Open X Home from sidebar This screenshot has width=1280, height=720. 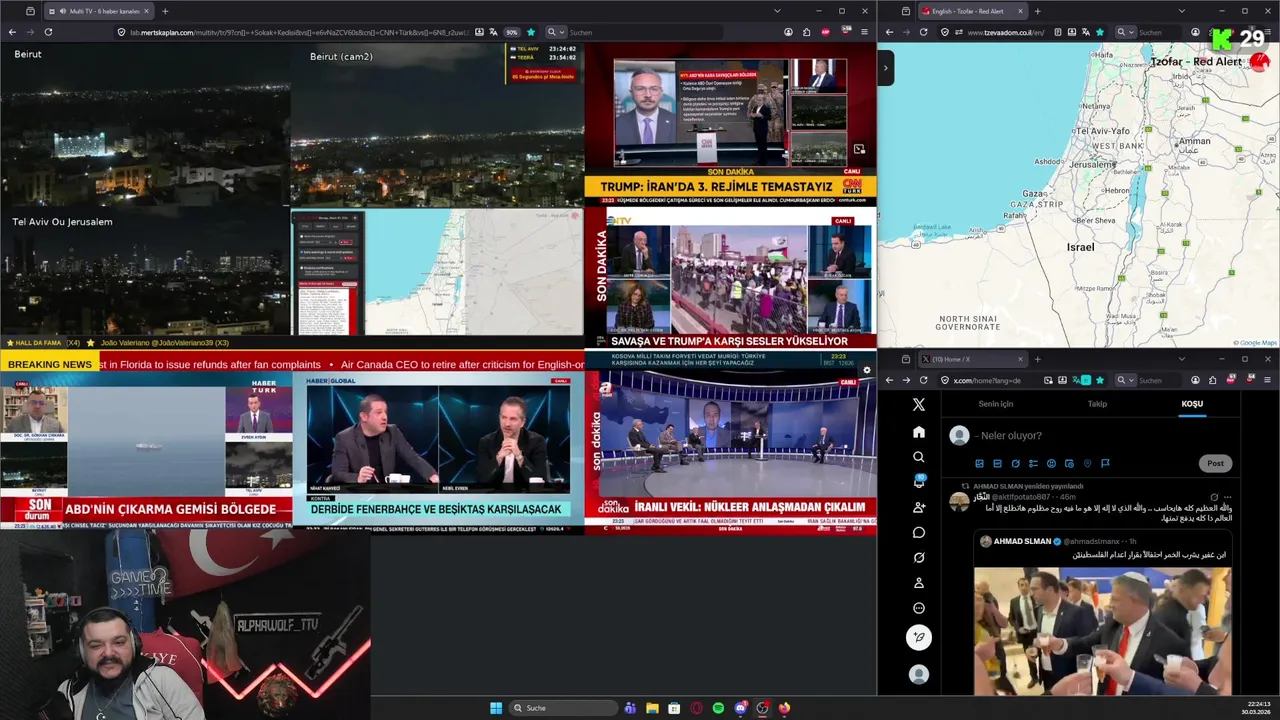pos(919,432)
